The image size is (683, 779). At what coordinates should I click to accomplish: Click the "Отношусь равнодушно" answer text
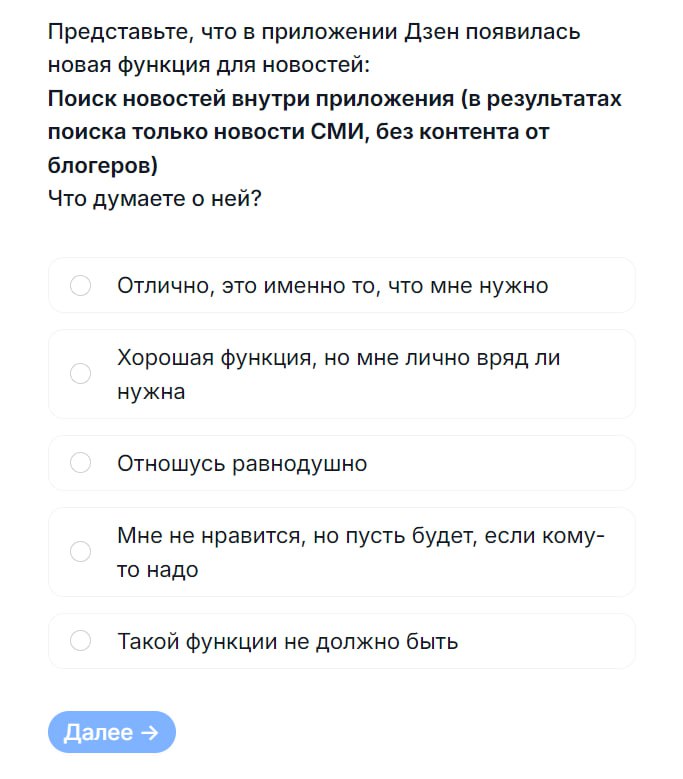coord(242,464)
